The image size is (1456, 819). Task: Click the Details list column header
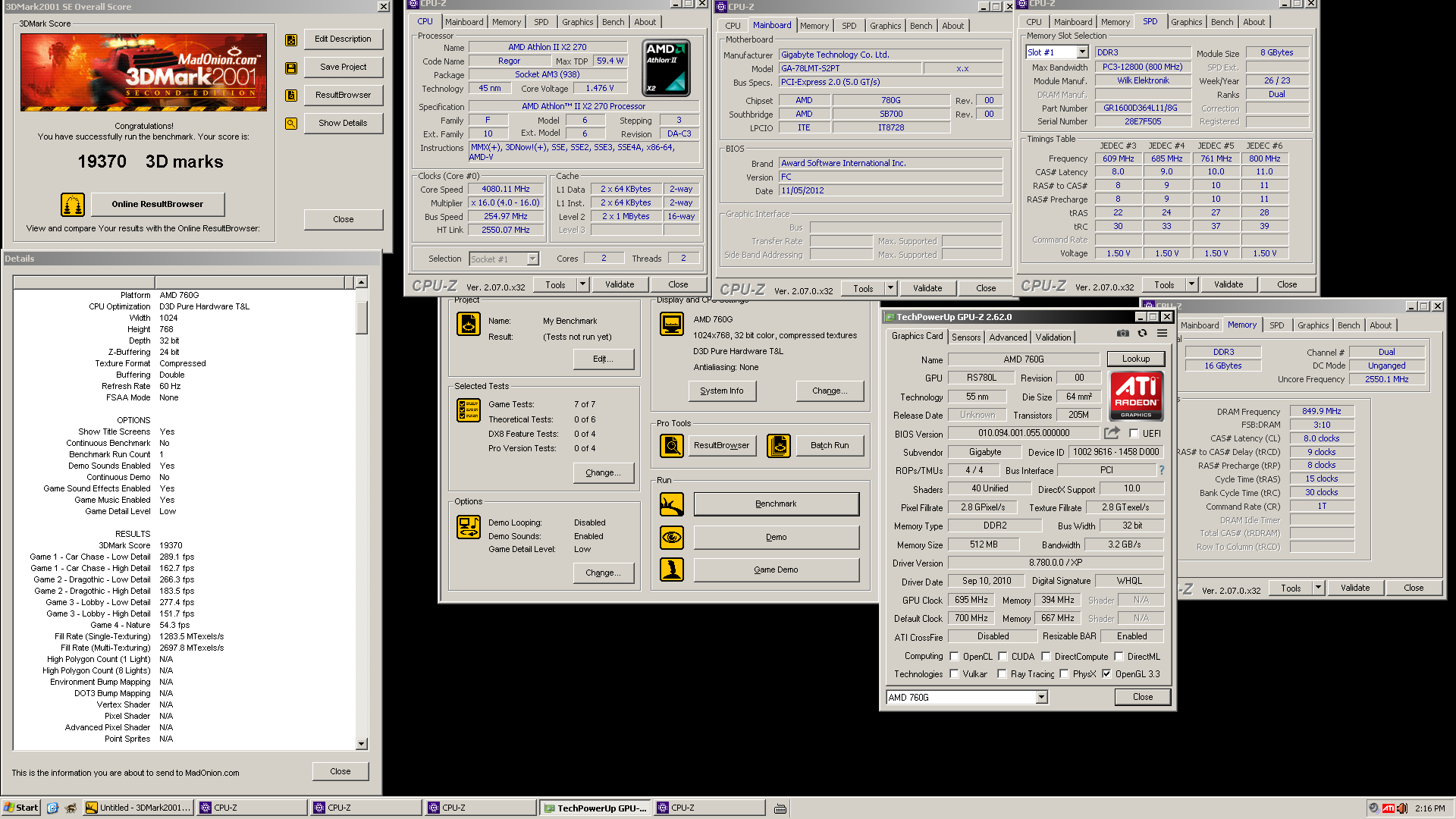184,283
